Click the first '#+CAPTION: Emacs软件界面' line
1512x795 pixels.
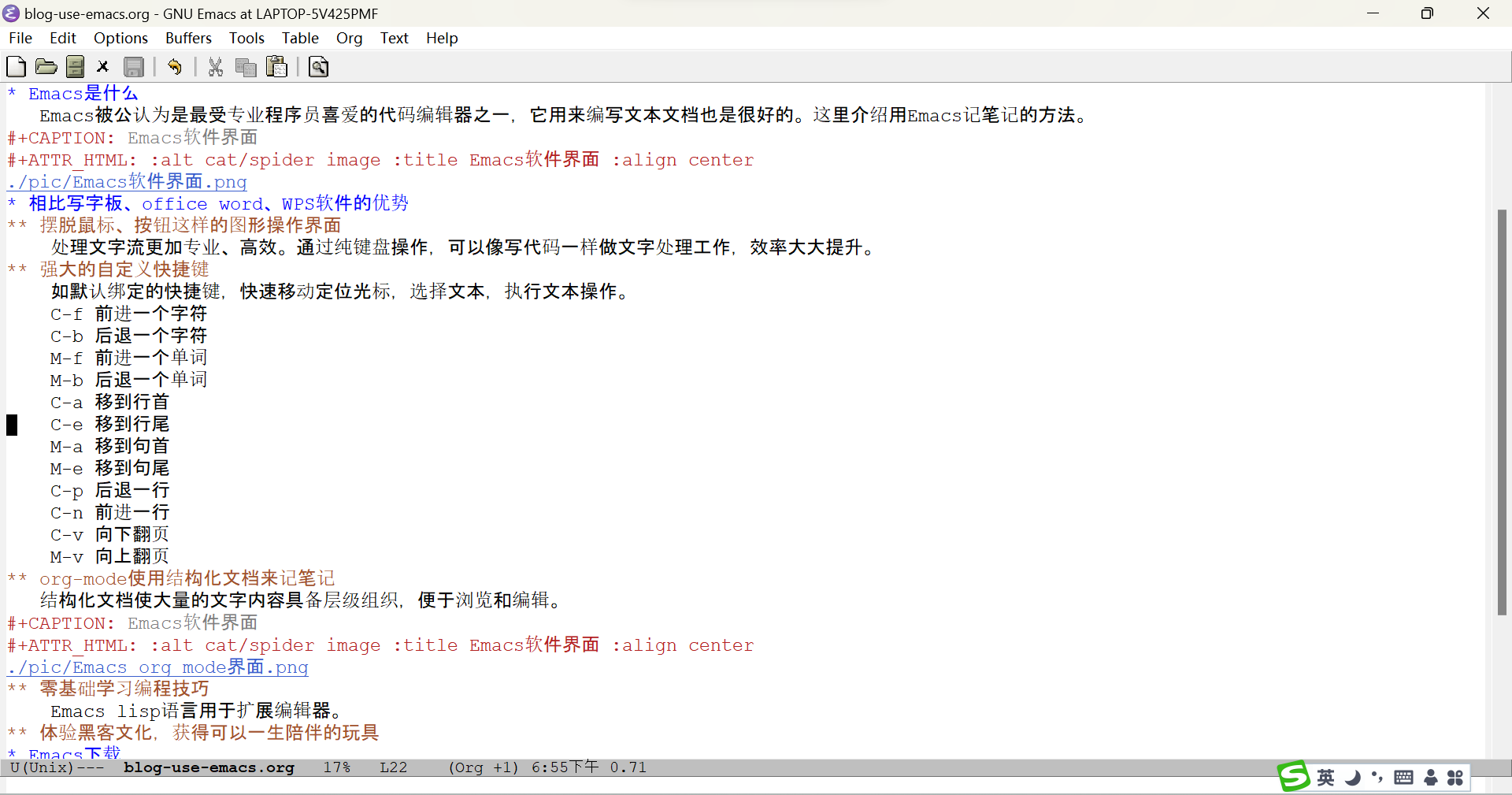132,138
